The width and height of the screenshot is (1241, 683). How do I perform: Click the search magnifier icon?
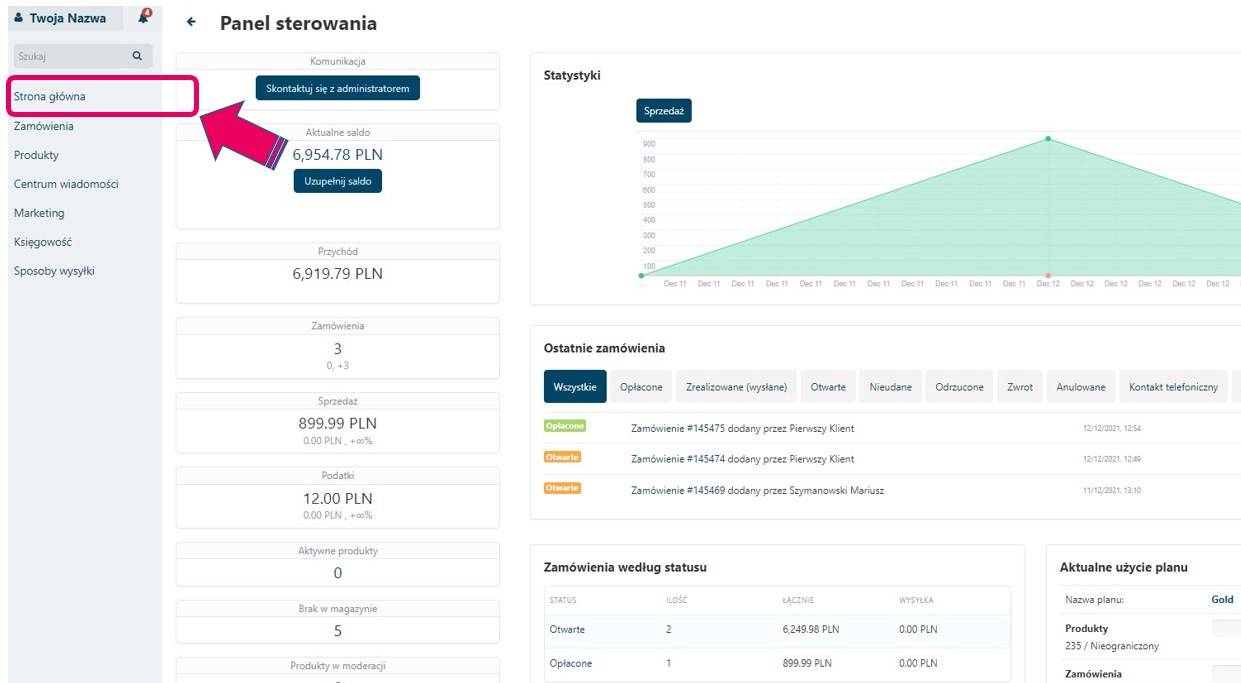click(137, 57)
